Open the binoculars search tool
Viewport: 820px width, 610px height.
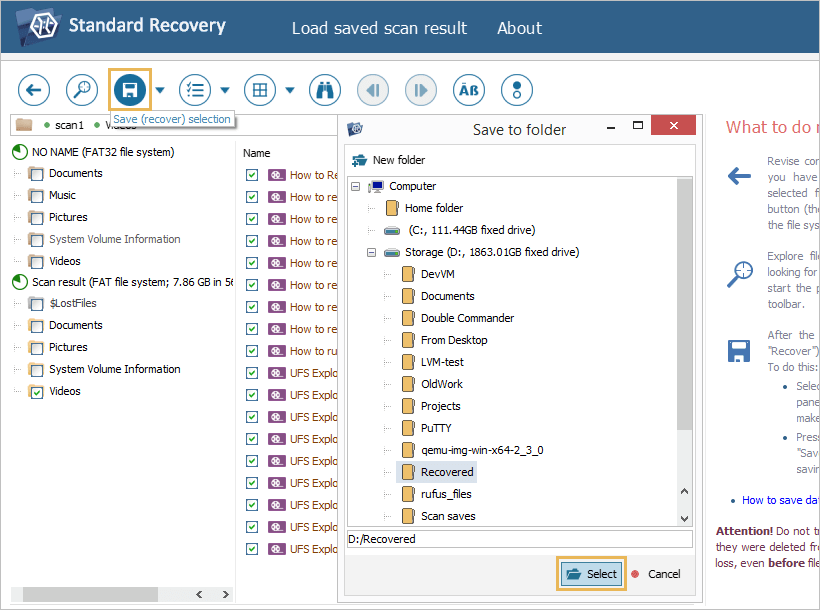pos(324,90)
